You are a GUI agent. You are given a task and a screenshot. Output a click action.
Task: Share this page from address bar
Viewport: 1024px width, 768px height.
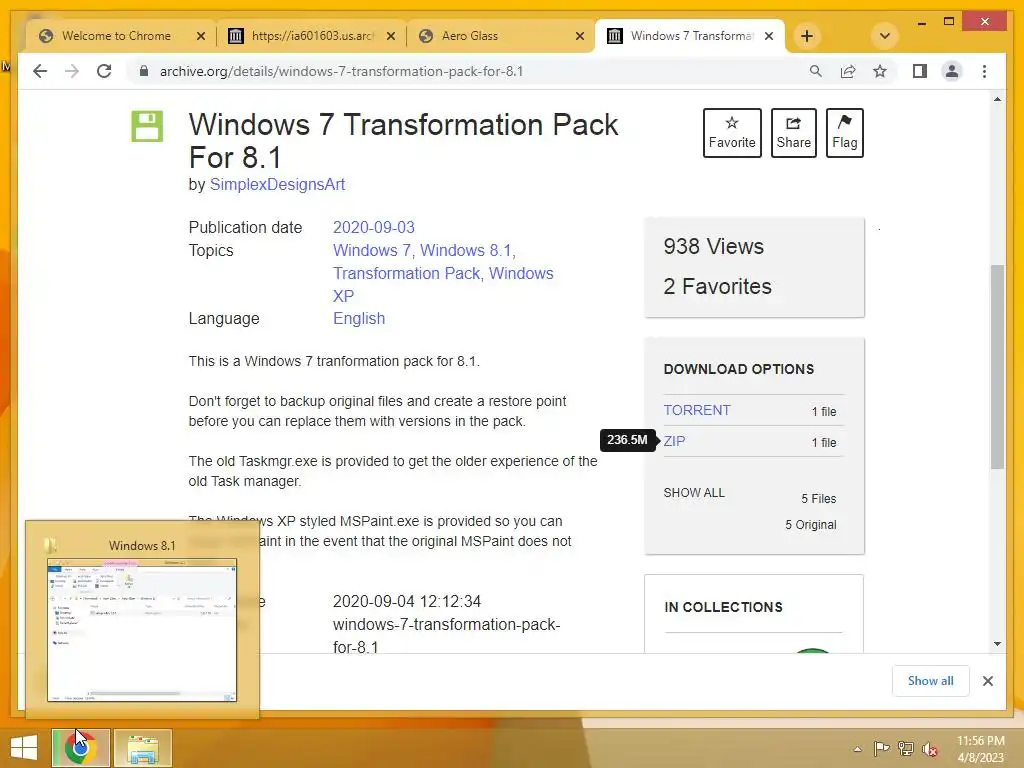point(848,71)
